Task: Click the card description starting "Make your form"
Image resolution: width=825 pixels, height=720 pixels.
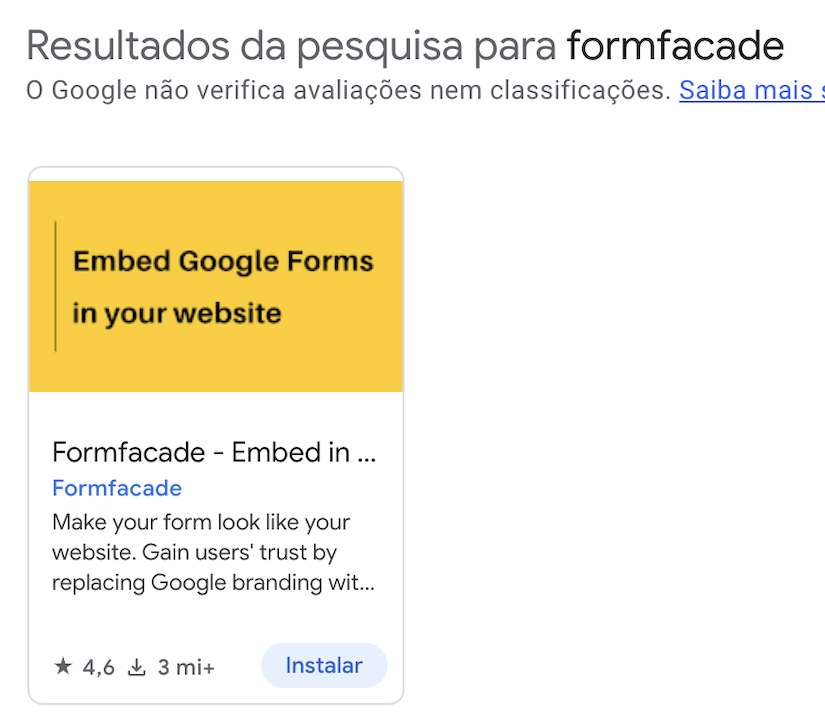Action: point(201,522)
